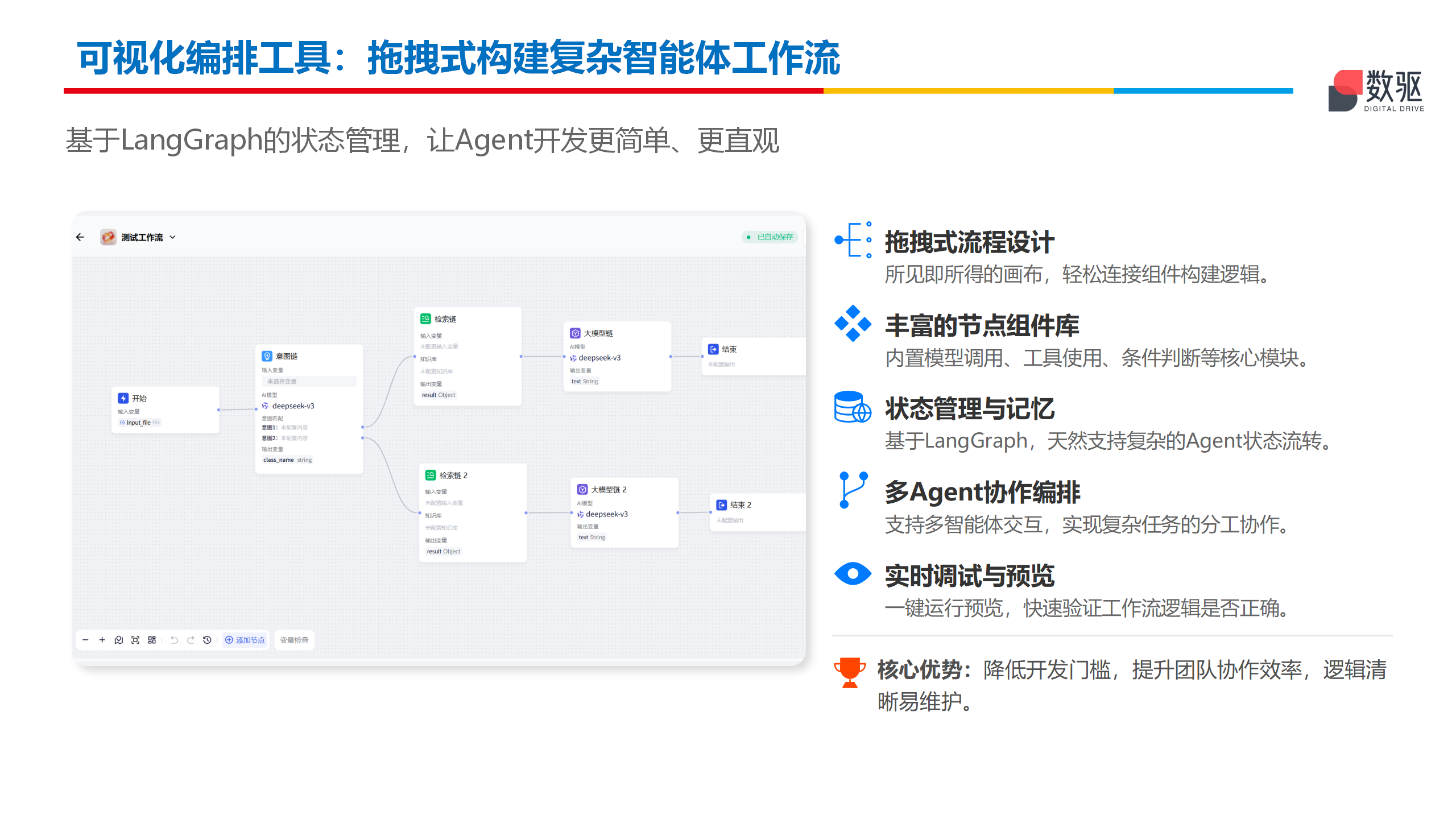Image resolution: width=1456 pixels, height=819 pixels.
Task: Click the 检索链 2 node search icon
Action: pos(431,475)
